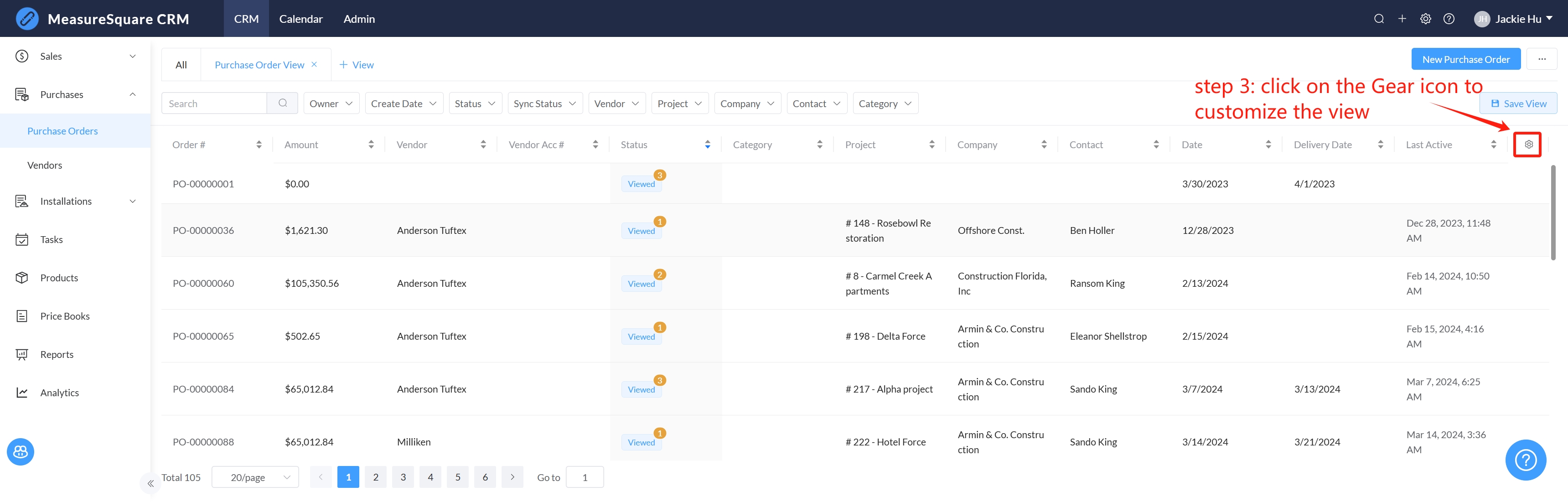Open the Vendor filter dropdown
1568x502 pixels.
click(616, 104)
